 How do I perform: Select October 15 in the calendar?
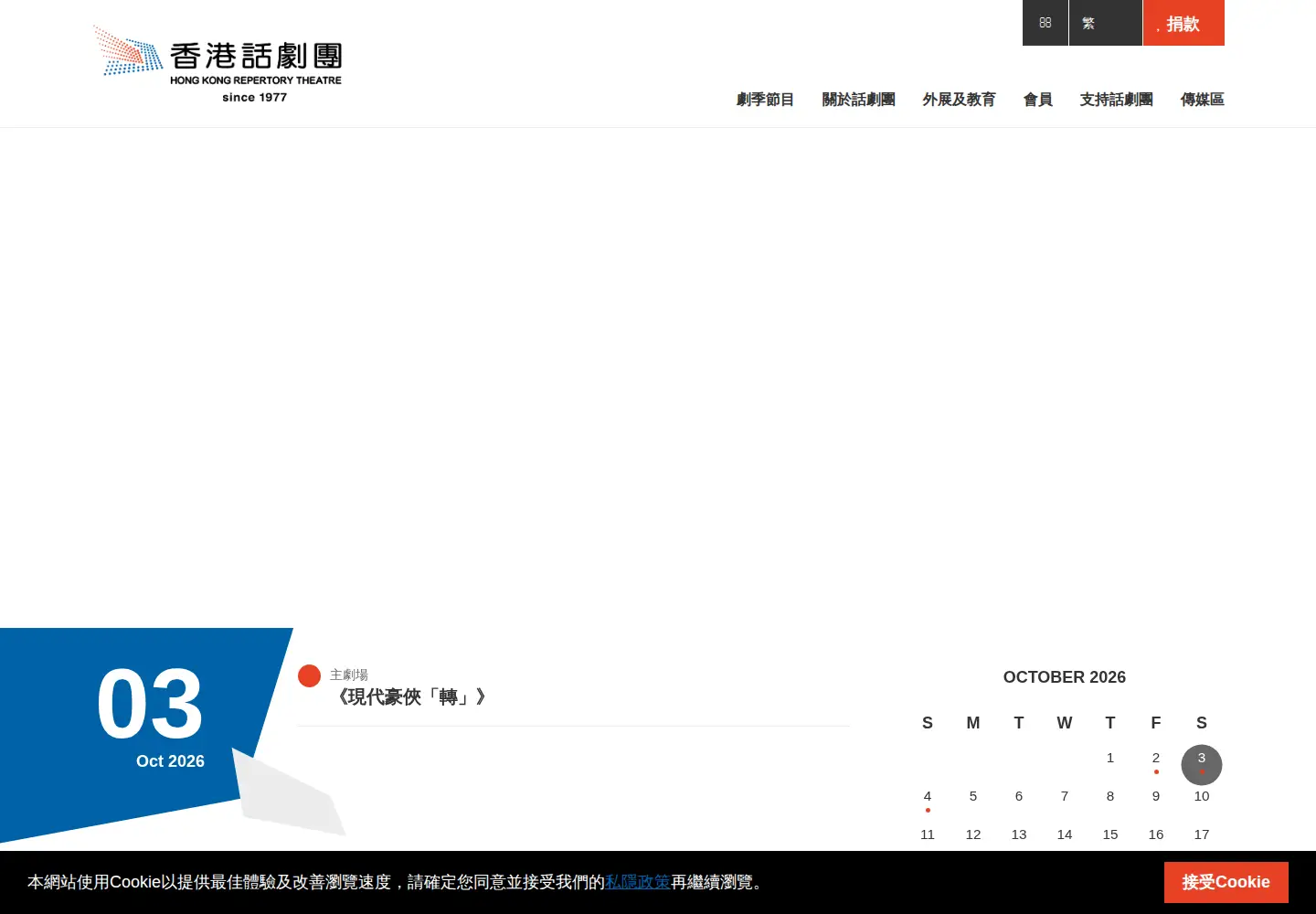[x=1110, y=834]
